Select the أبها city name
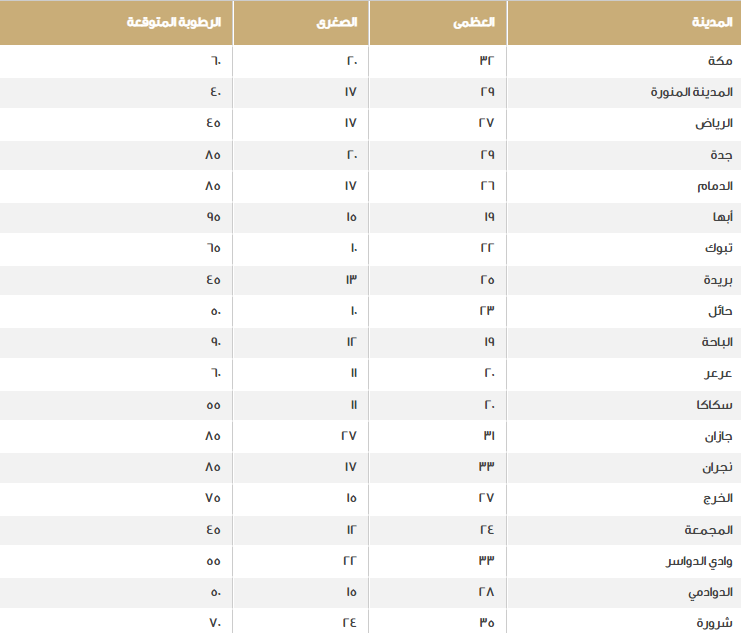Screen dimensions: 741x633 click(x=723, y=217)
